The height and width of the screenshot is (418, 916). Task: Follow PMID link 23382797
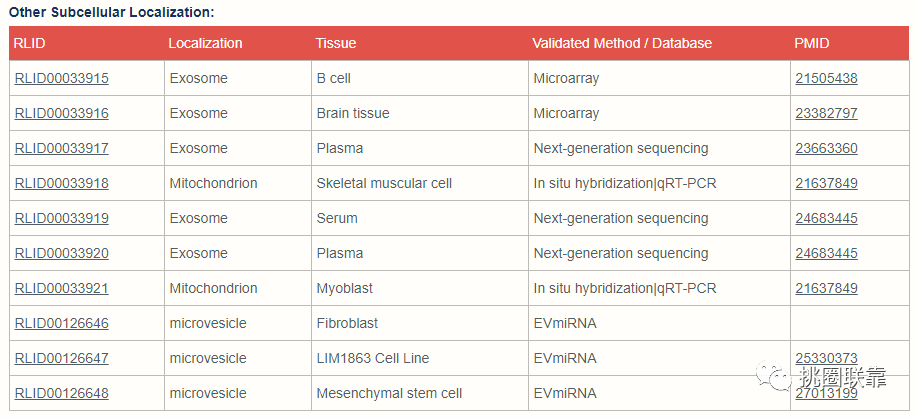(x=826, y=113)
